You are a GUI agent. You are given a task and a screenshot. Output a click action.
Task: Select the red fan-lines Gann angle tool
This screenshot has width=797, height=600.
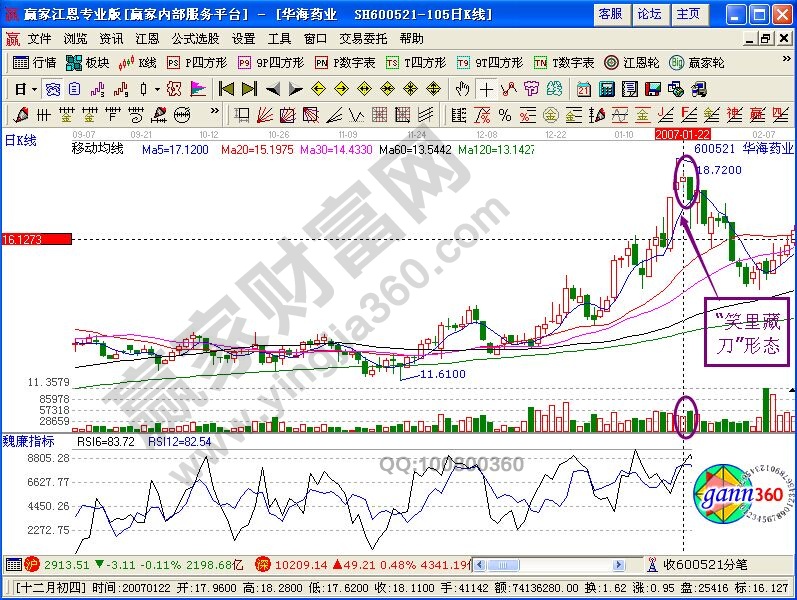pos(264,115)
